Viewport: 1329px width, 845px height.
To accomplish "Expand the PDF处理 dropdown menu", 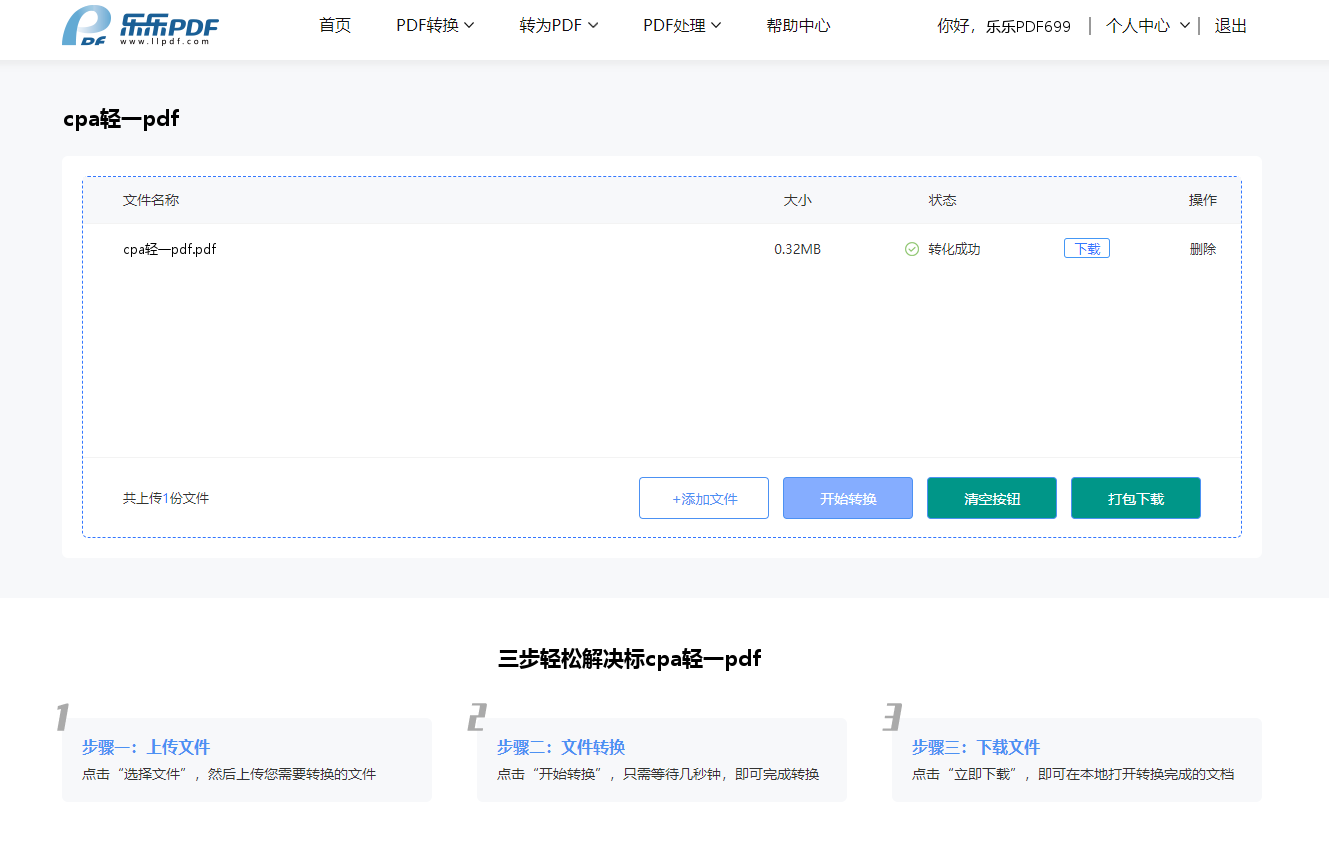I will [x=682, y=26].
